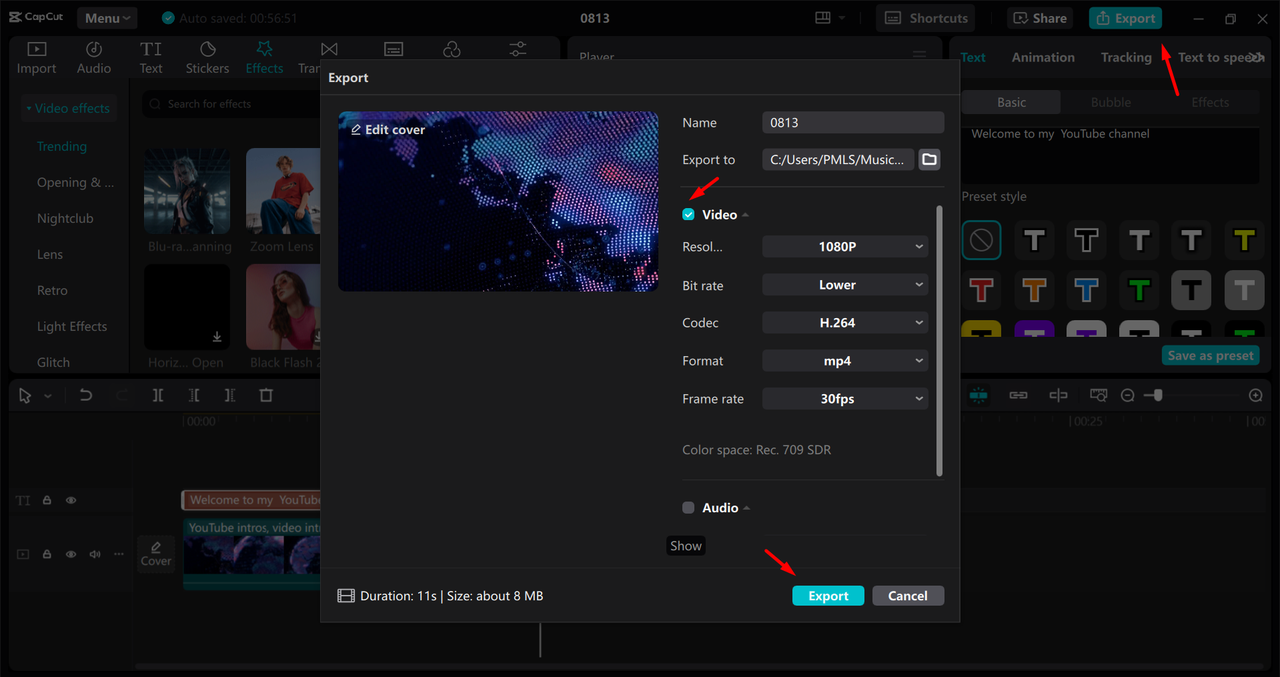Click the Cover edit button on timeline

pyautogui.click(x=156, y=553)
